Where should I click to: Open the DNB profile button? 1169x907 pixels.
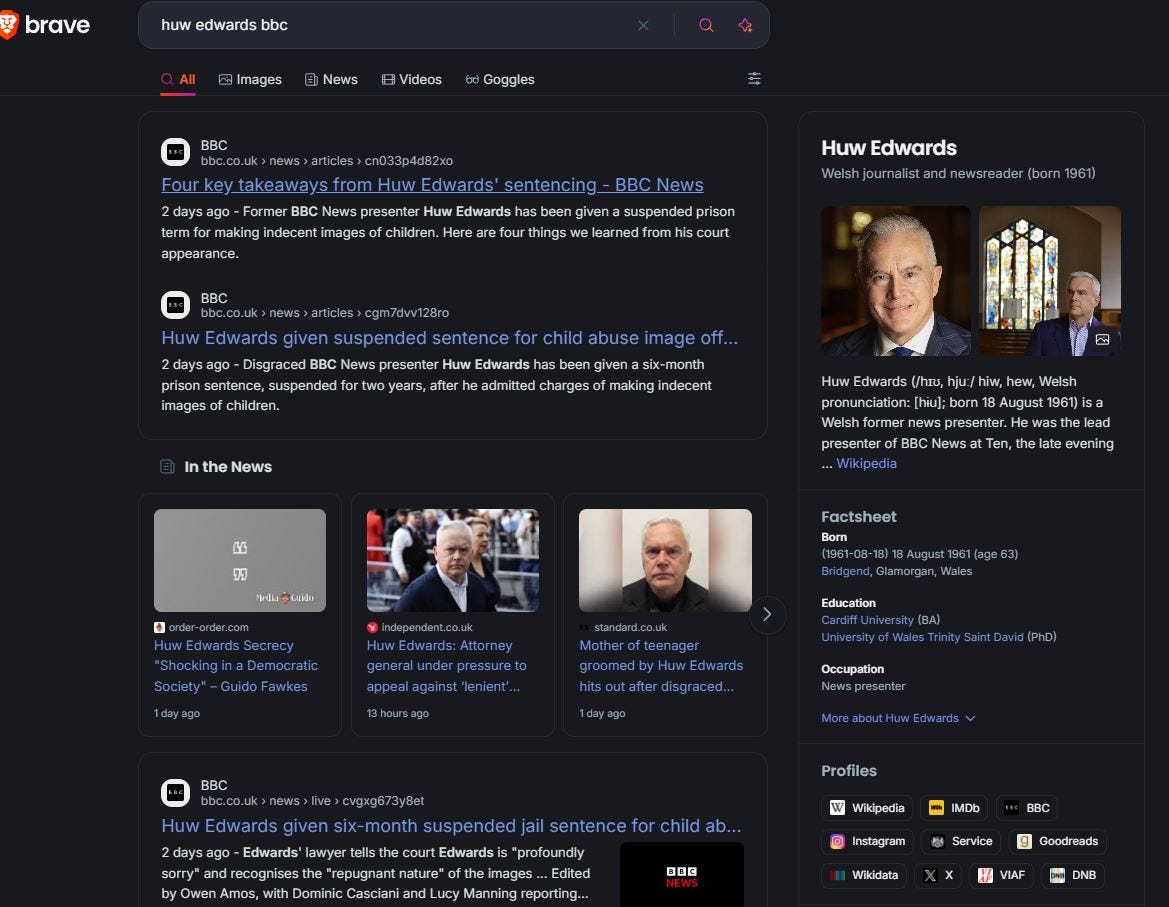(1073, 875)
